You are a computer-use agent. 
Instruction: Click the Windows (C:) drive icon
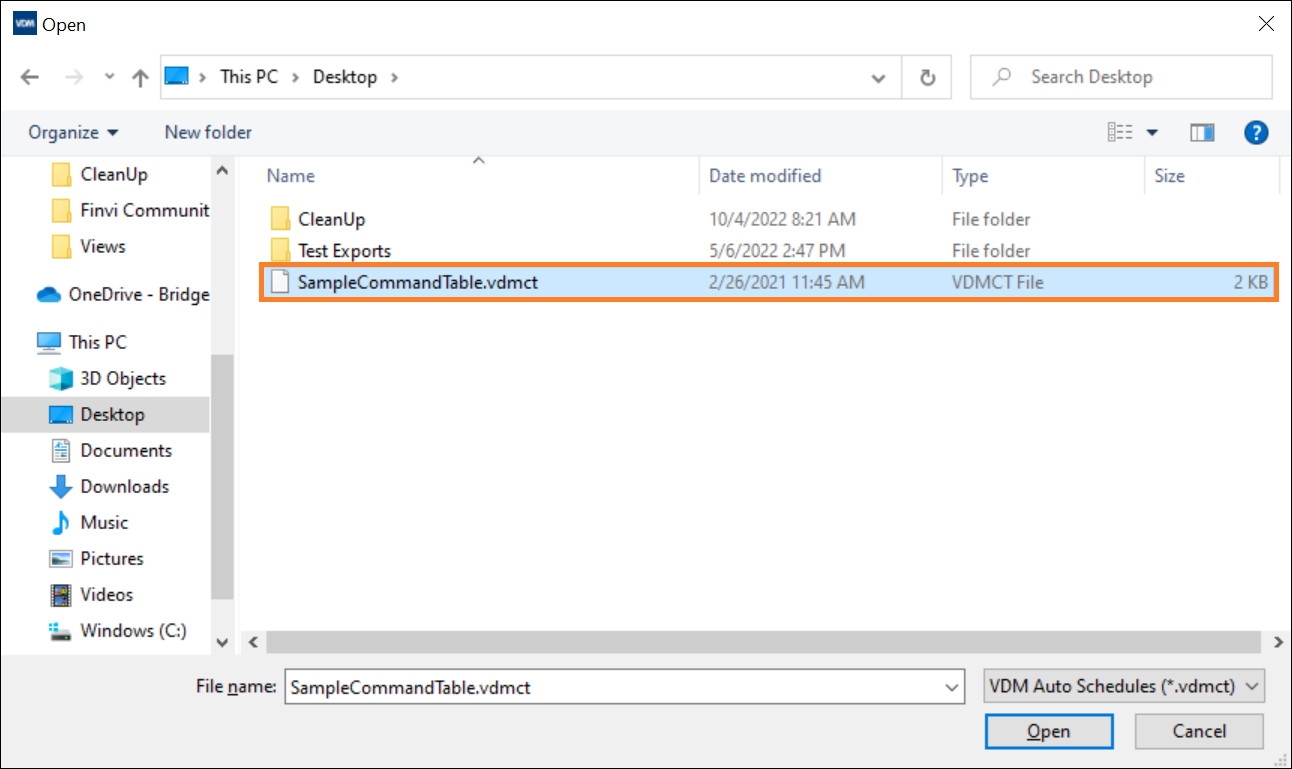[61, 630]
